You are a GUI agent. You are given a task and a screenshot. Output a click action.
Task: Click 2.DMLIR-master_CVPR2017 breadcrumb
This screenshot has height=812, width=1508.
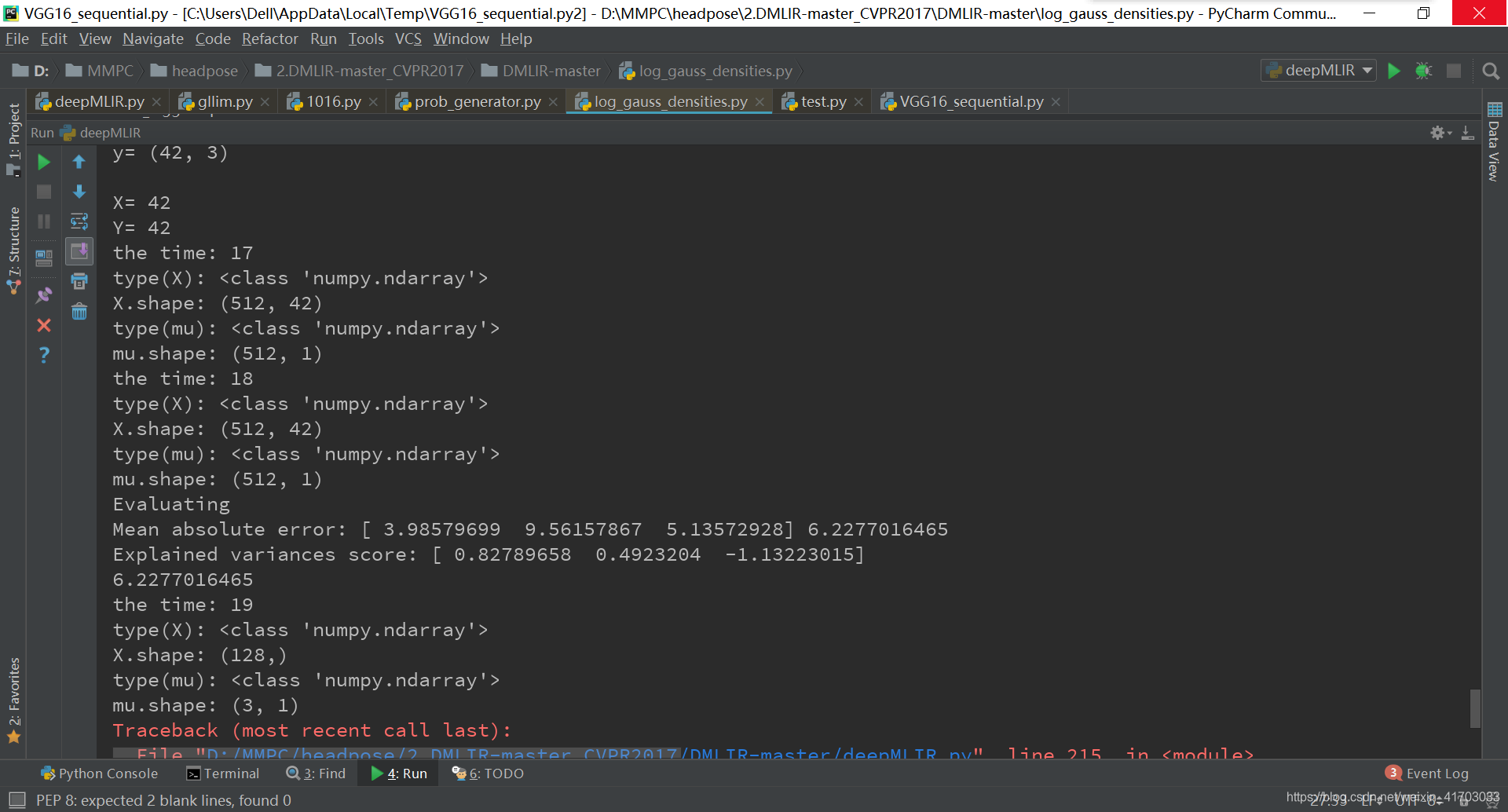click(x=360, y=71)
